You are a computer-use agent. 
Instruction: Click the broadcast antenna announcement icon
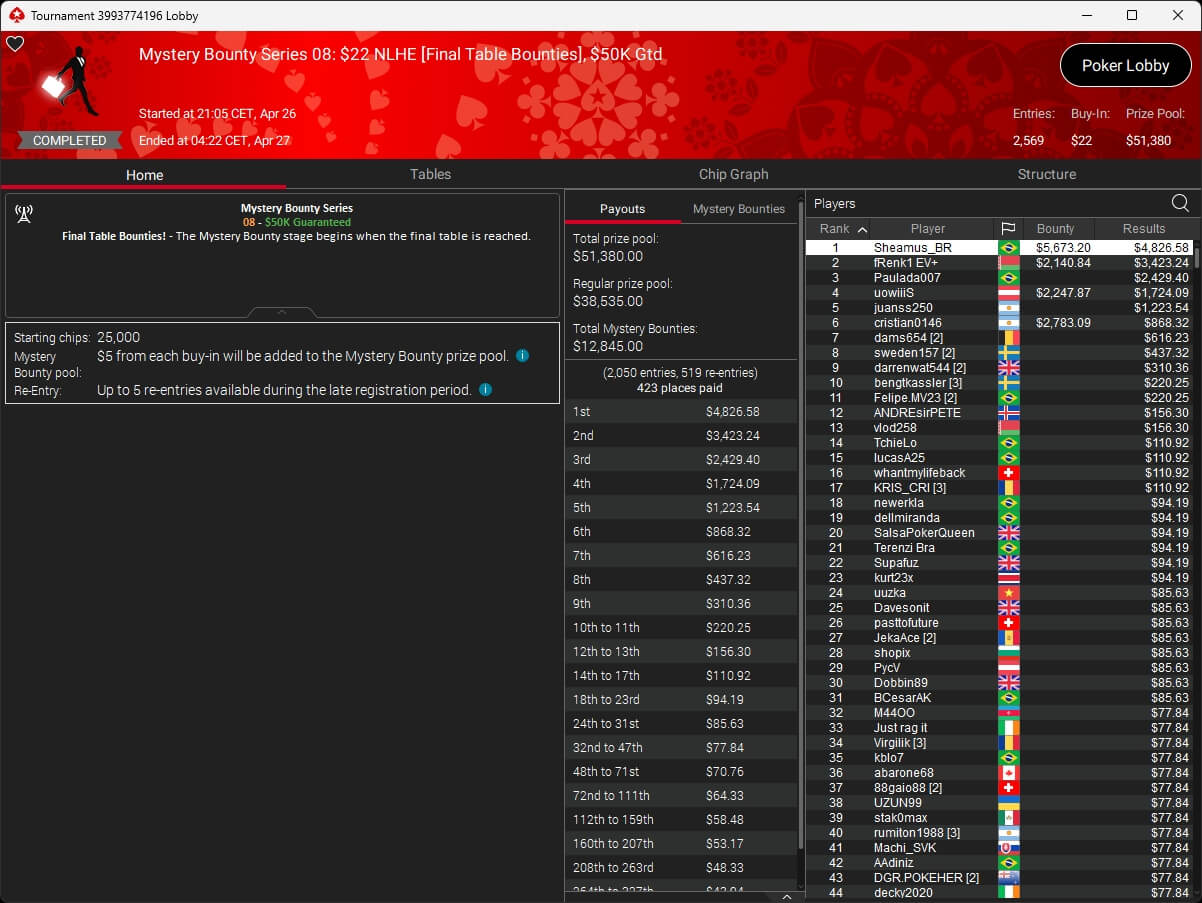(24, 214)
